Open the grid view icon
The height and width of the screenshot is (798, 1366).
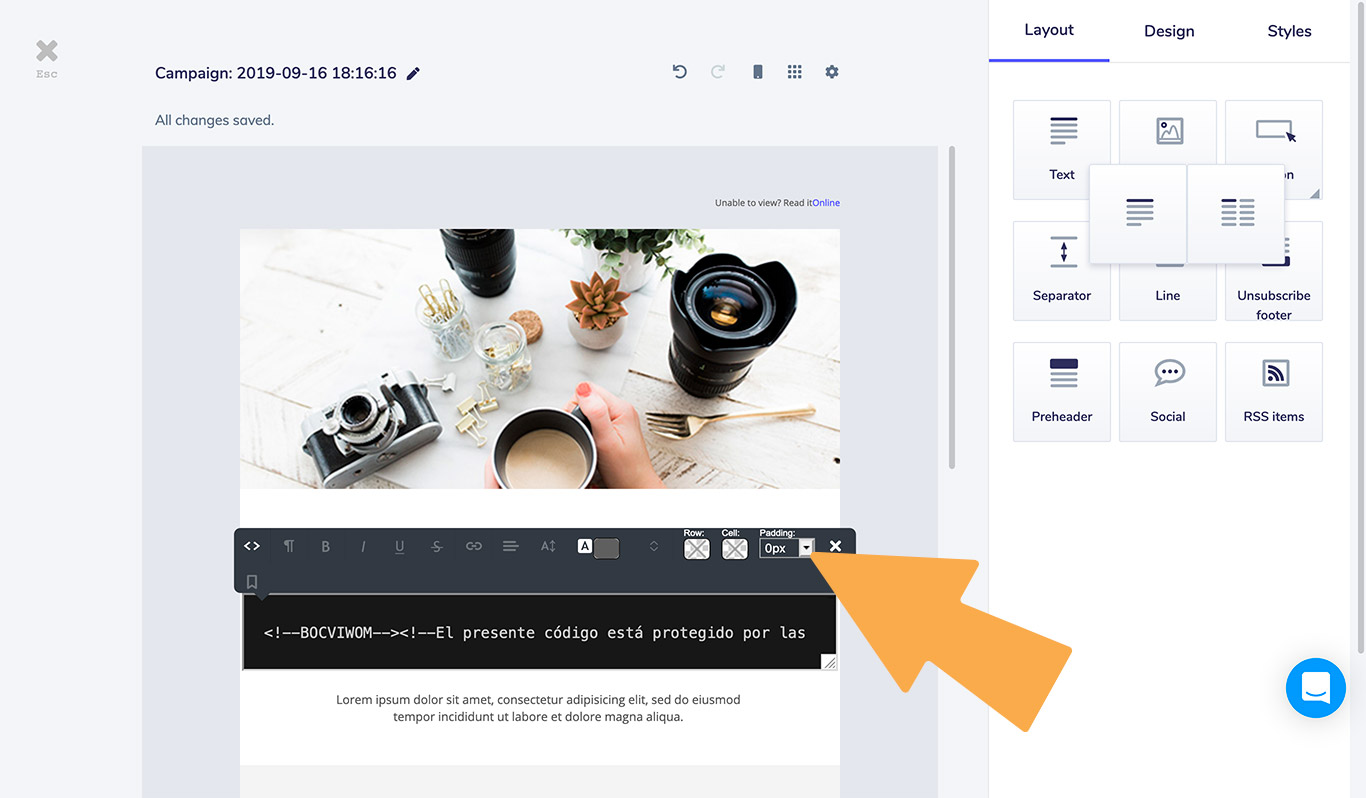(x=795, y=72)
